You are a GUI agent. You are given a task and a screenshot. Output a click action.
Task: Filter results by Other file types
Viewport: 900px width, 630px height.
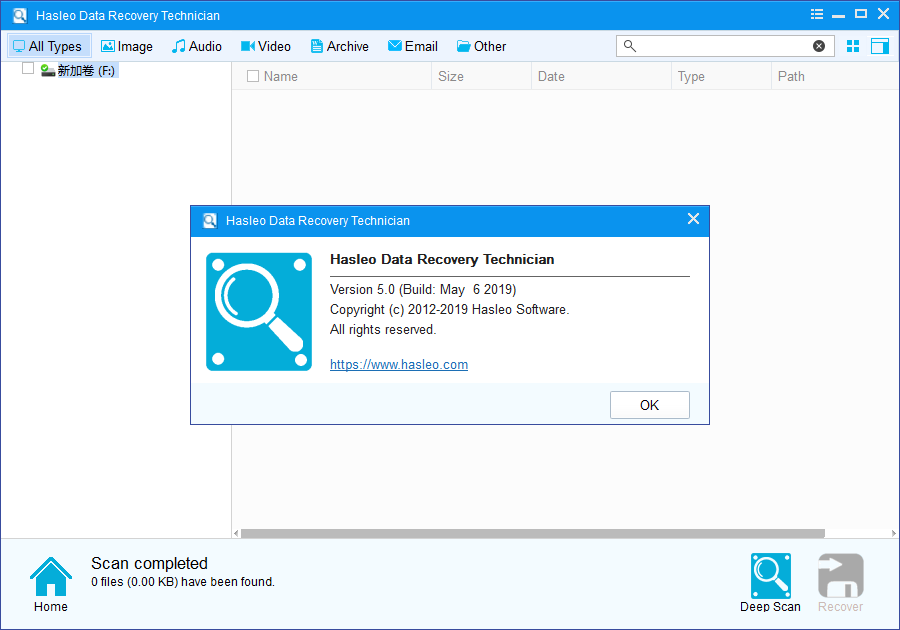click(482, 46)
